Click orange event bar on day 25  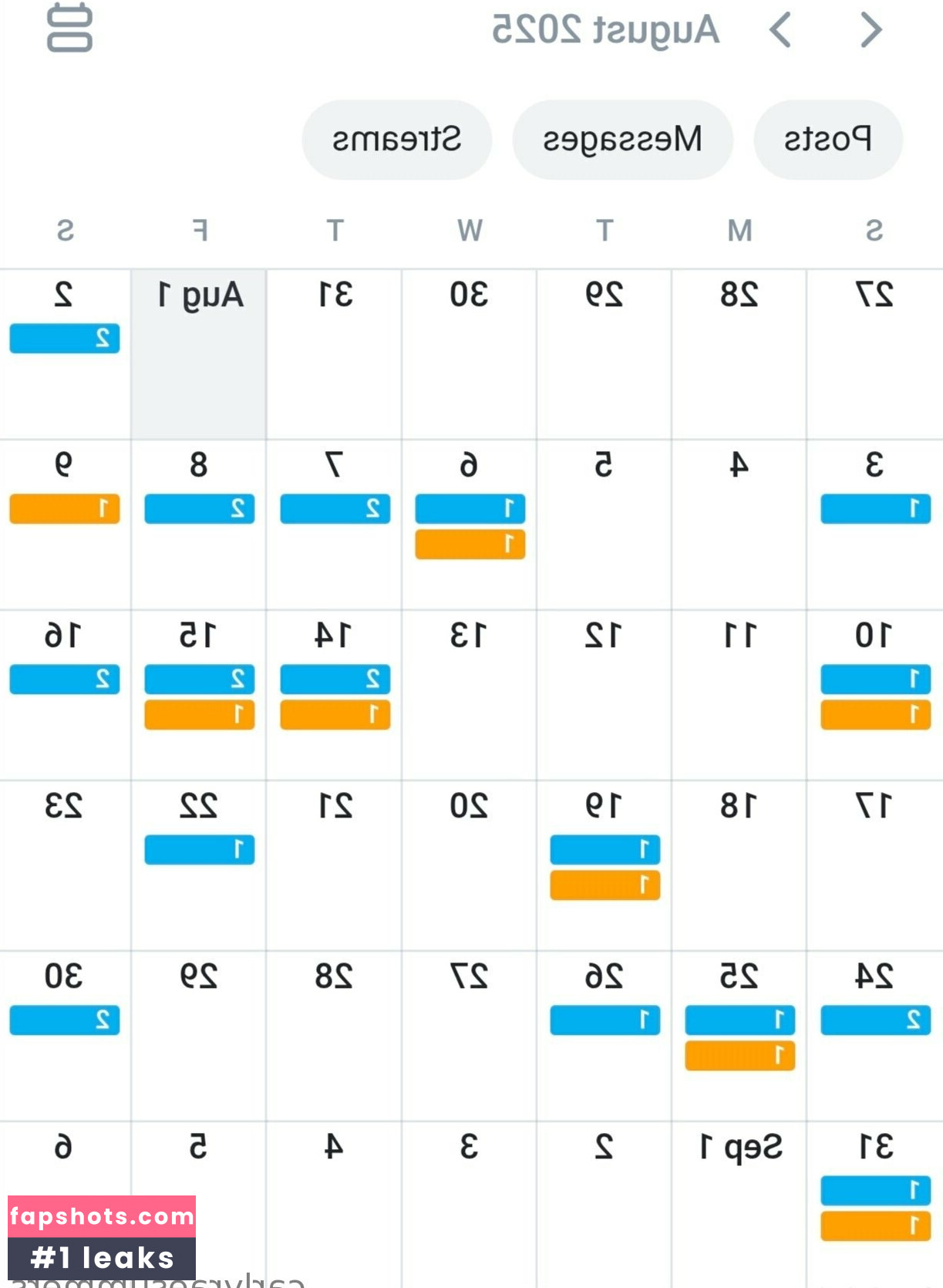coord(740,1056)
